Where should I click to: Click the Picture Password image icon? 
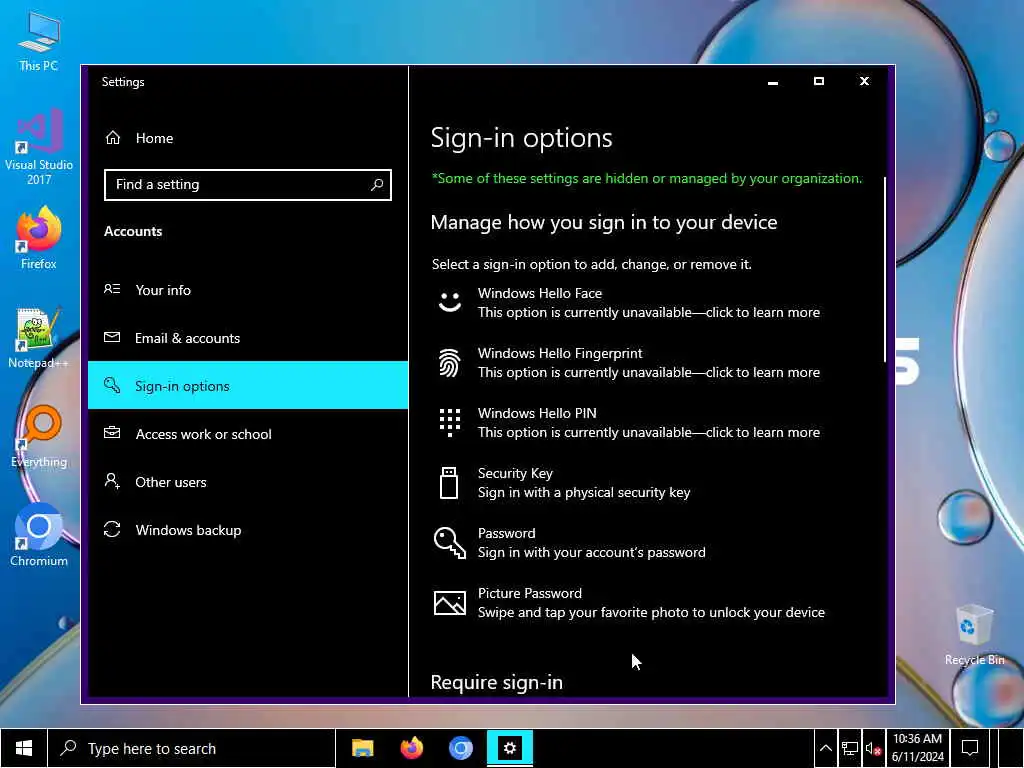449,603
